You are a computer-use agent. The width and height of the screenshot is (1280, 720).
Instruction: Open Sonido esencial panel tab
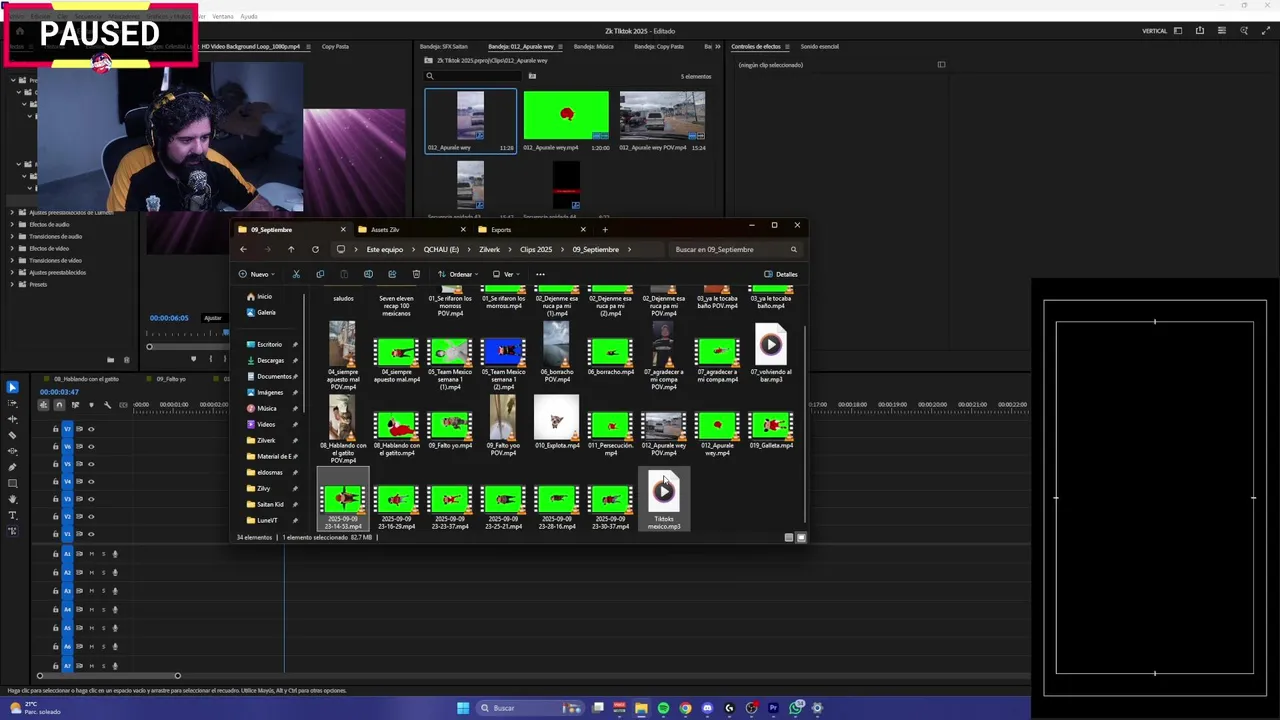click(x=819, y=46)
